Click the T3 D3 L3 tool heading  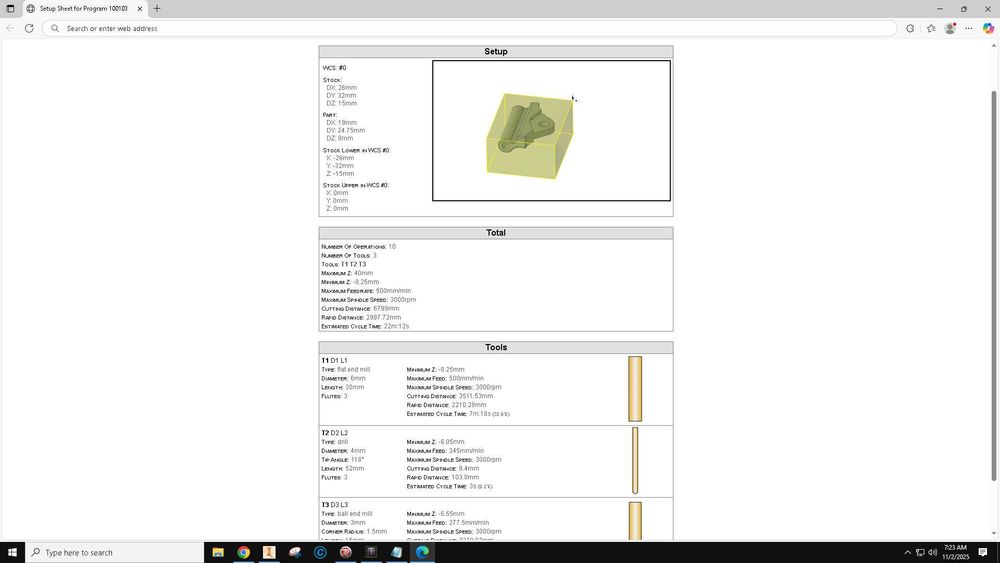point(334,505)
